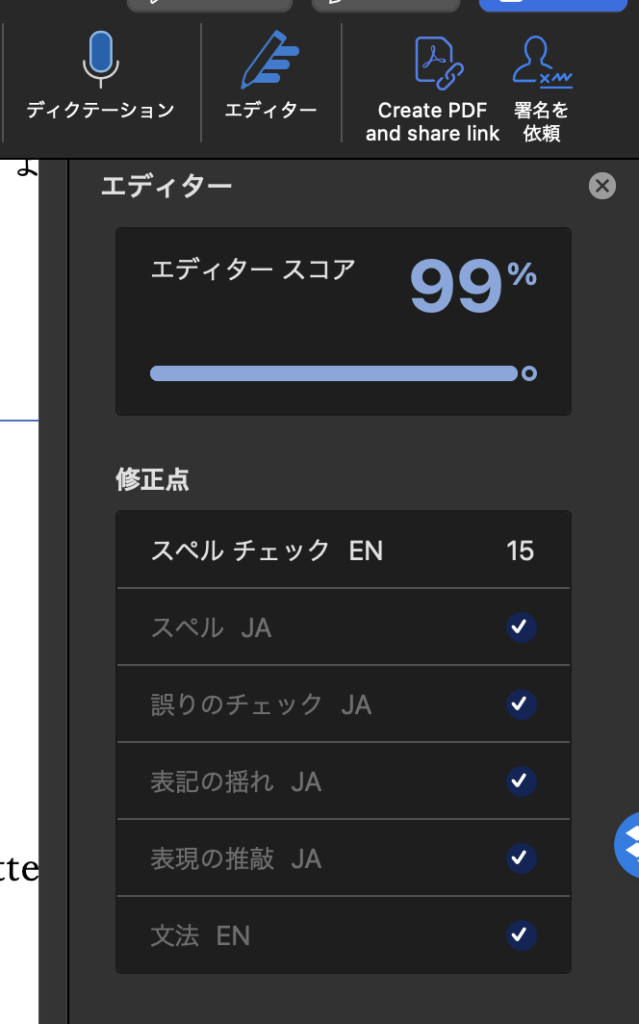This screenshot has height=1024, width=639.
Task: Select the 表現の推敲 JA item
Action: click(x=236, y=859)
